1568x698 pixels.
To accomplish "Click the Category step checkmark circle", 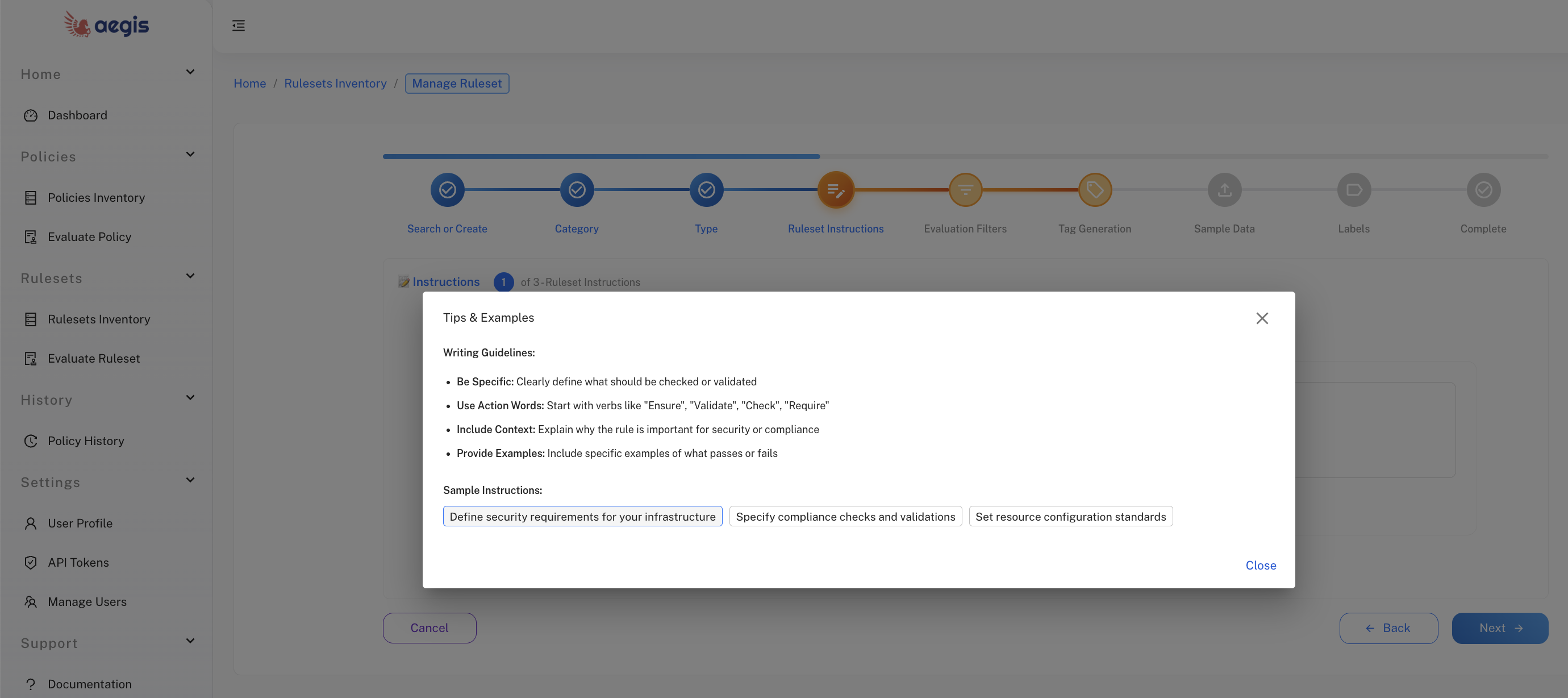I will pyautogui.click(x=577, y=190).
